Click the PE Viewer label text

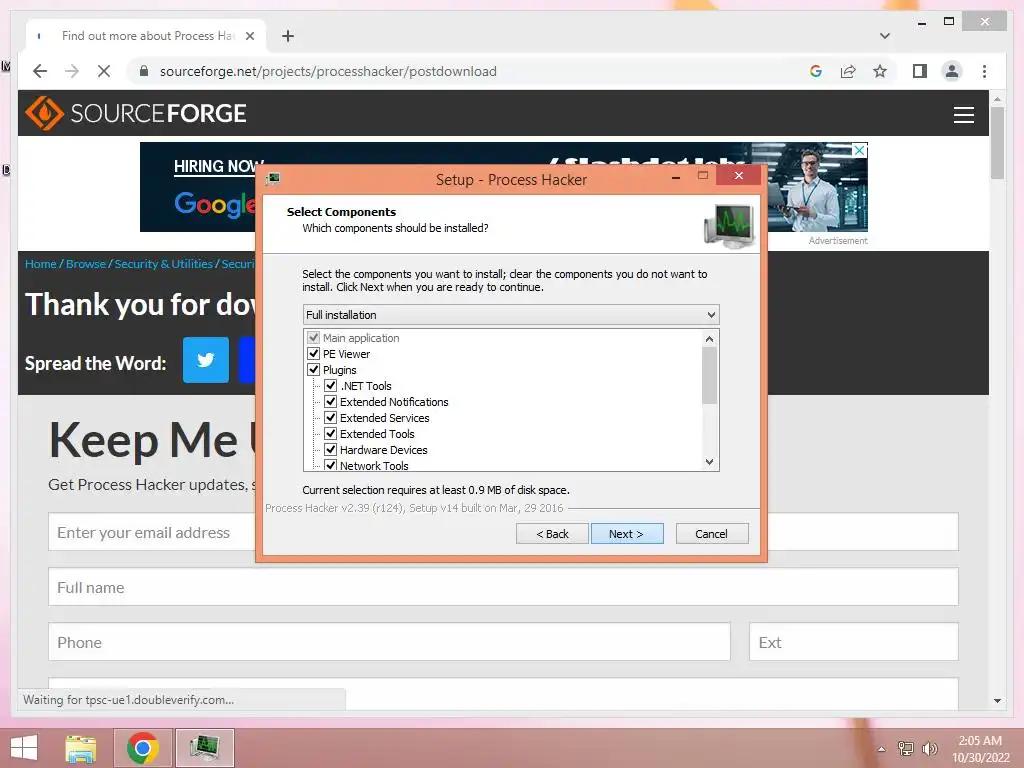pos(346,353)
